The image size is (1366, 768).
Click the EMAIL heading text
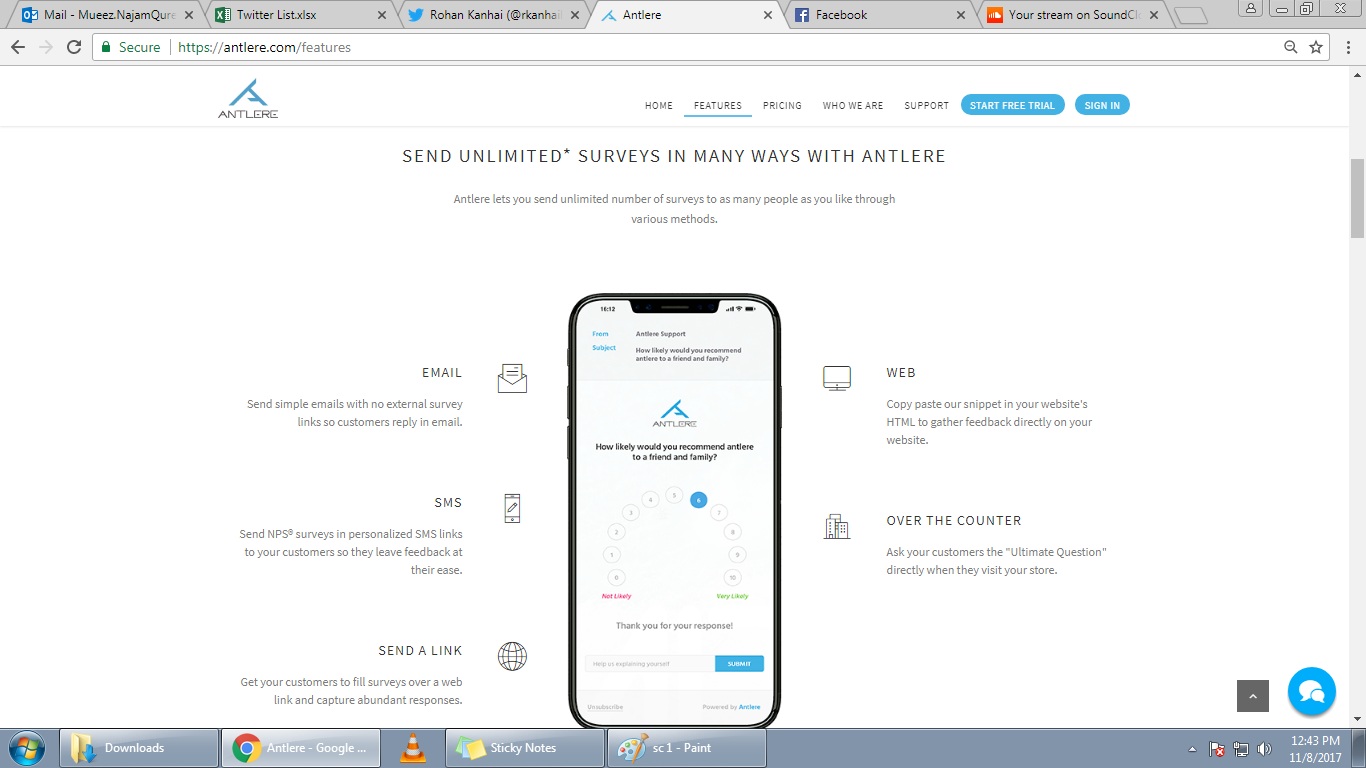coord(442,373)
